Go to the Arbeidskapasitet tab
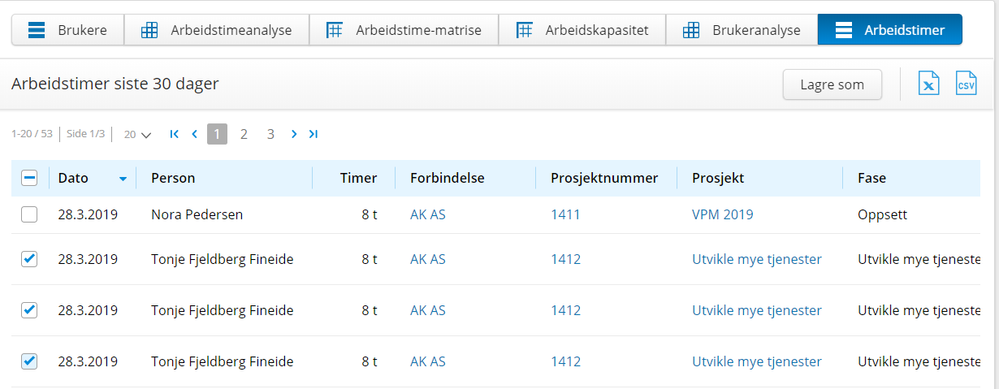The width and height of the screenshot is (999, 389). [x=582, y=30]
